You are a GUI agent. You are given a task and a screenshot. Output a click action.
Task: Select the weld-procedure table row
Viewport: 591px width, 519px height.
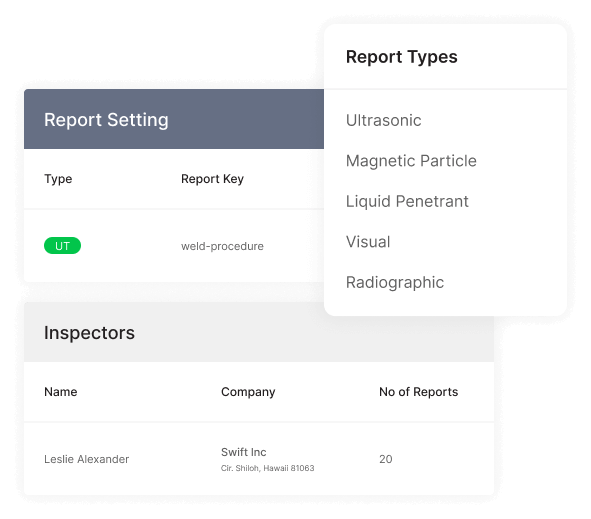(x=174, y=246)
